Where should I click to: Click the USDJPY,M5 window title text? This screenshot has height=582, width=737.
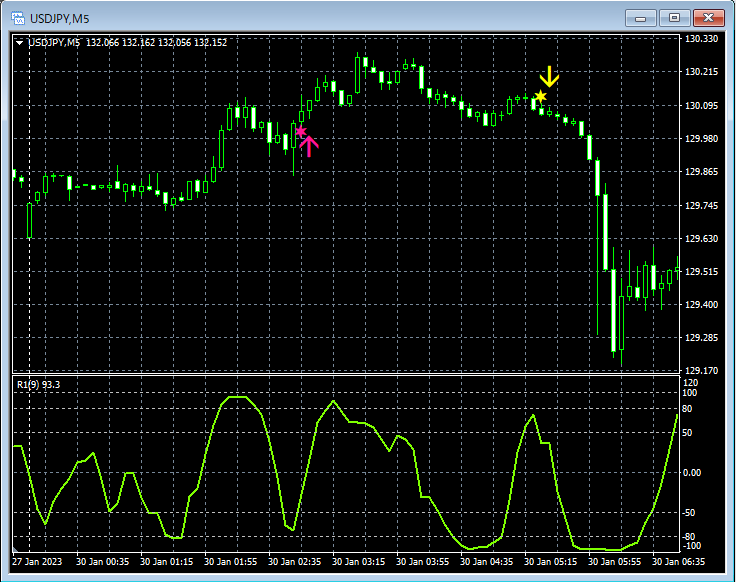[60, 19]
